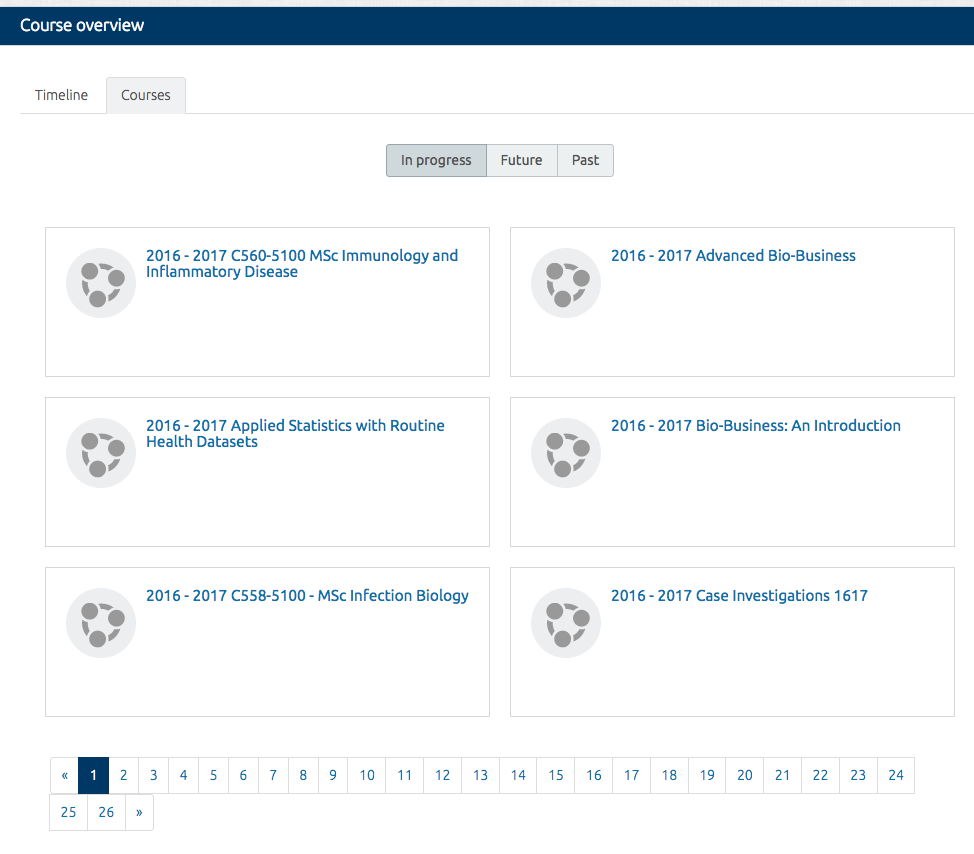Click the Bio-Business: An Introduction course icon
Image resolution: width=974 pixels, height=854 pixels.
pos(566,453)
